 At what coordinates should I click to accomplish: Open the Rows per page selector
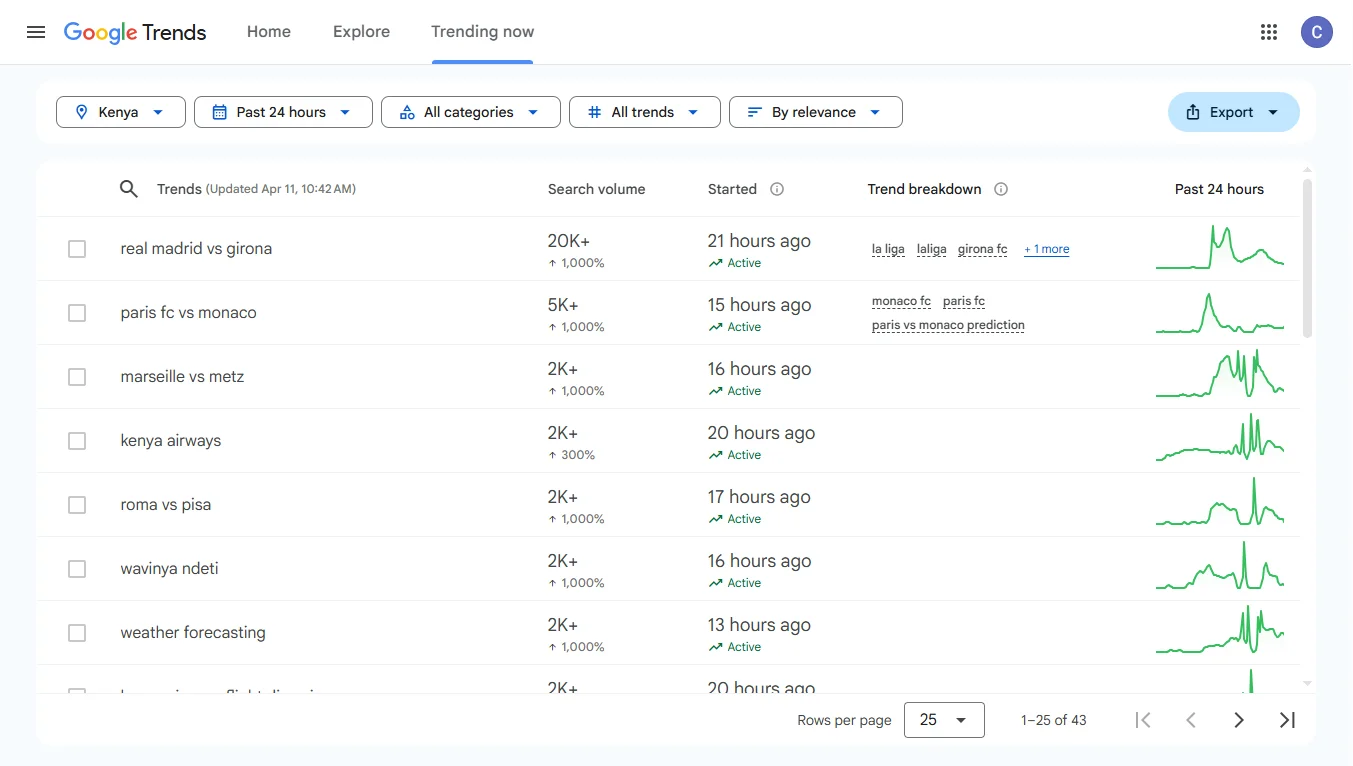click(944, 720)
